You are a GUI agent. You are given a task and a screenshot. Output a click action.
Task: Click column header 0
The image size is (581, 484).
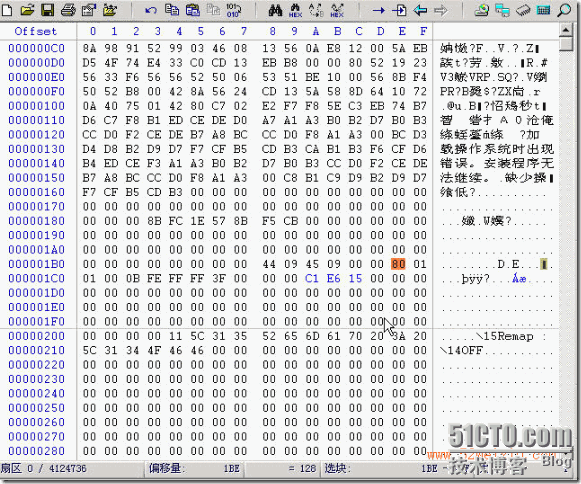pyautogui.click(x=93, y=31)
